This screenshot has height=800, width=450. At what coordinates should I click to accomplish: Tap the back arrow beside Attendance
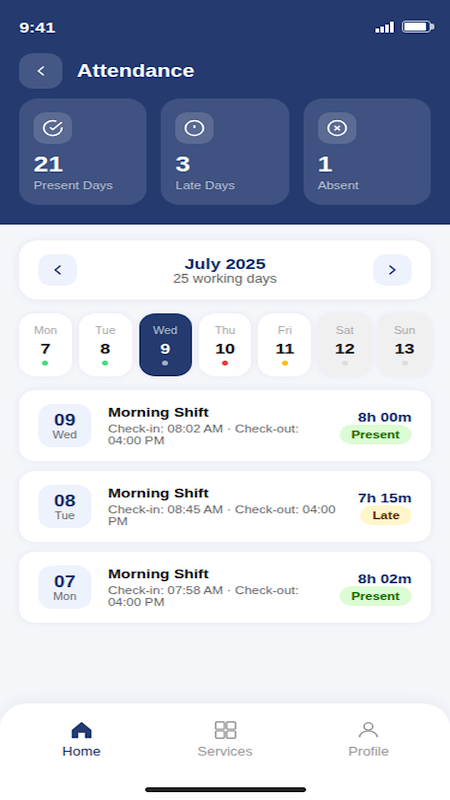click(x=41, y=71)
